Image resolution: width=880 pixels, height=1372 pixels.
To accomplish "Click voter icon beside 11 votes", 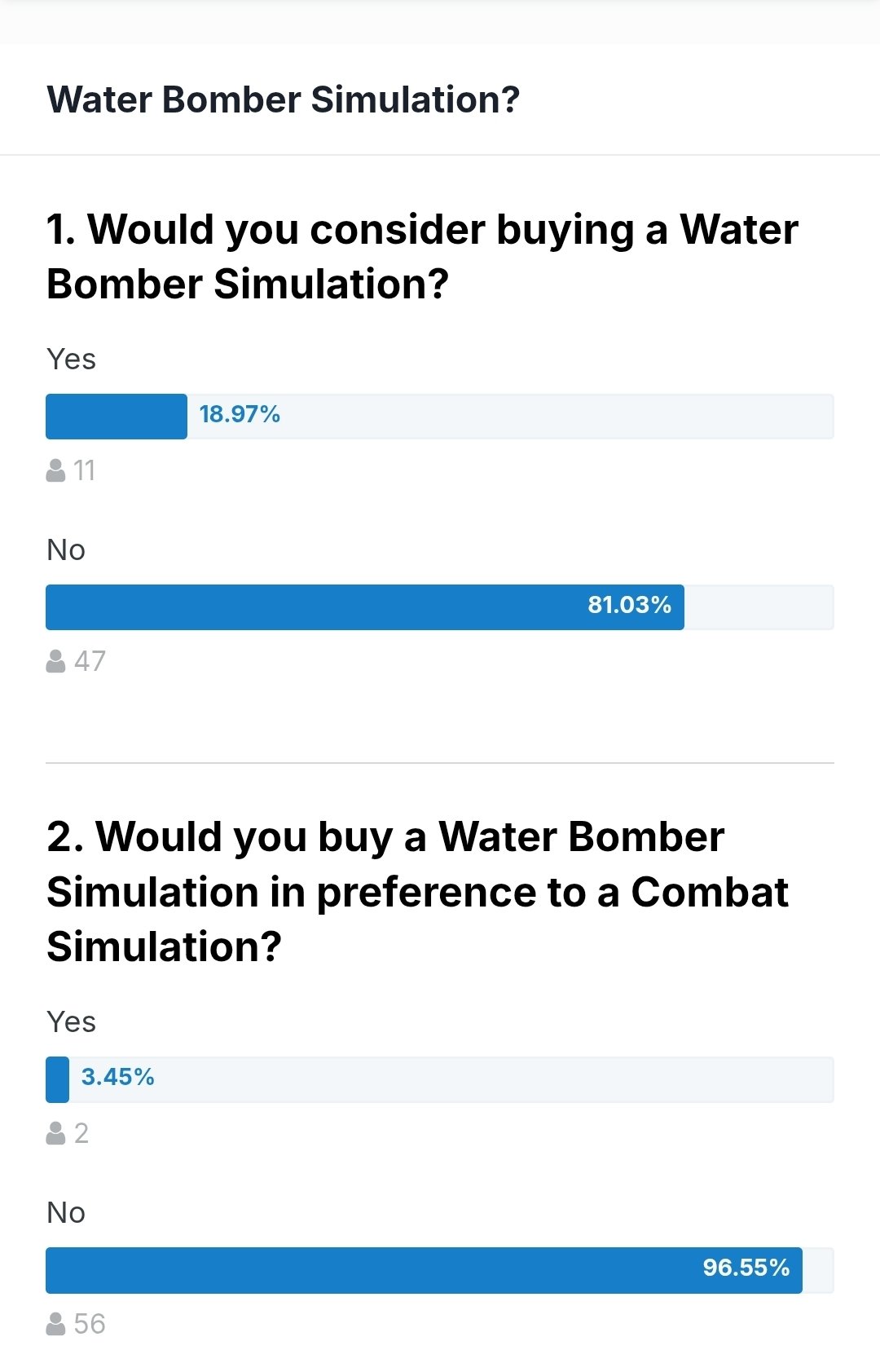I will click(55, 470).
